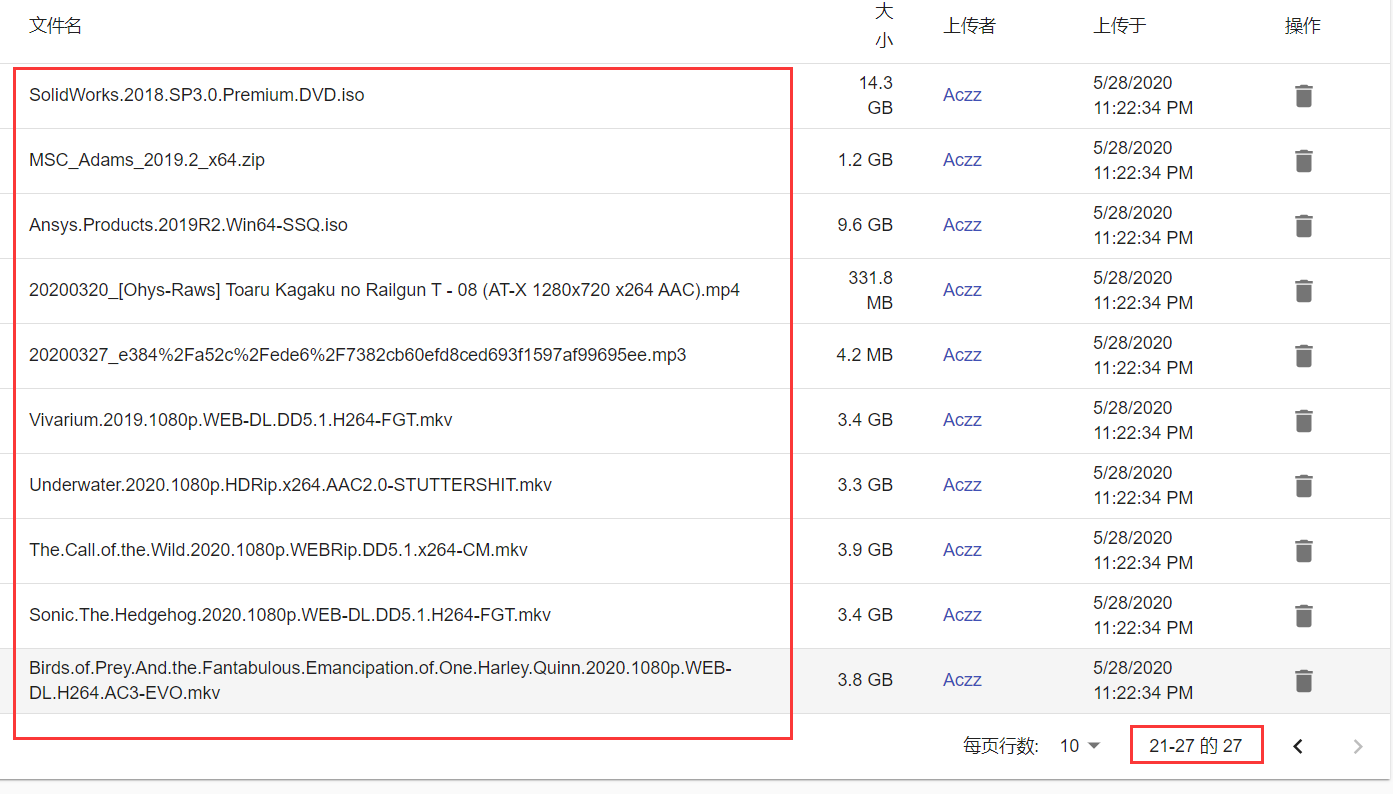
Task: Delete The.Call.of.the.Wild mkv file
Action: (x=1303, y=550)
